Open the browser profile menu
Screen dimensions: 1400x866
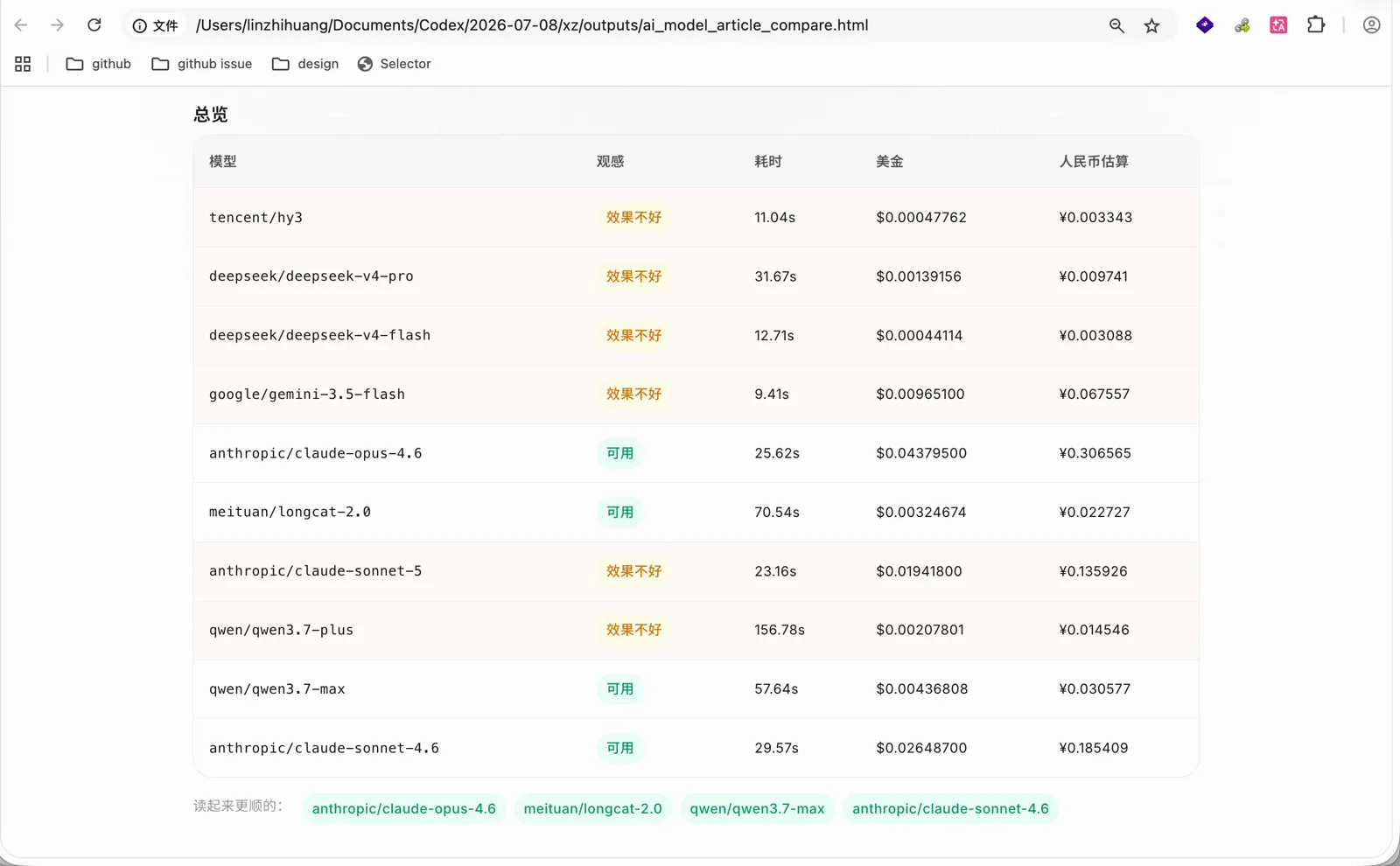[x=1371, y=25]
